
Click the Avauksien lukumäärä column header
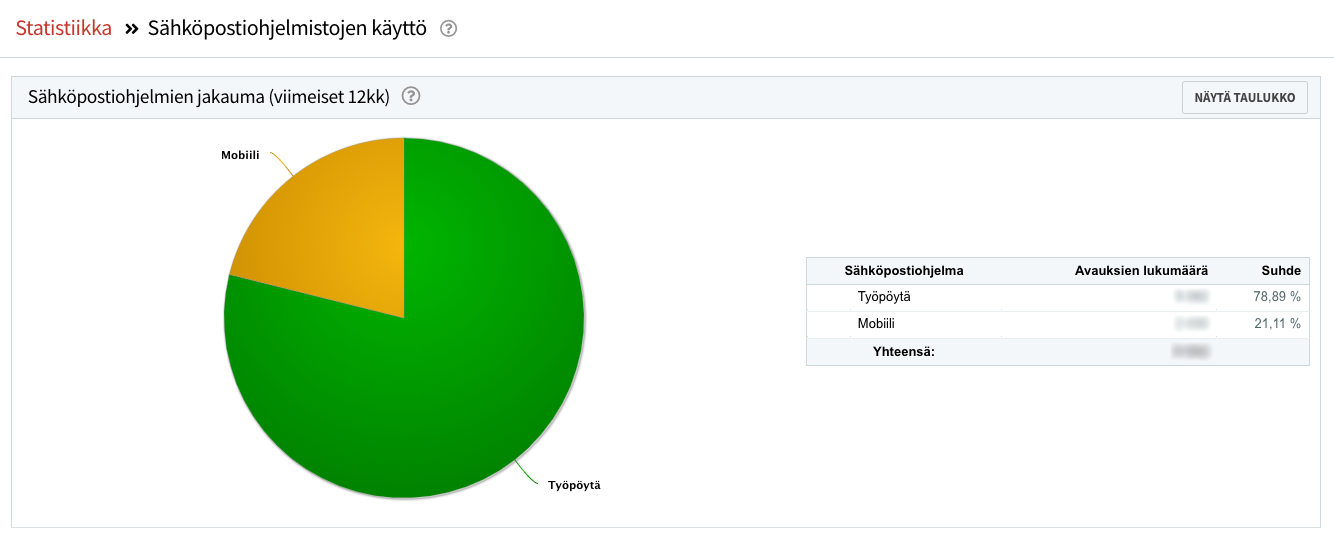pos(1141,270)
